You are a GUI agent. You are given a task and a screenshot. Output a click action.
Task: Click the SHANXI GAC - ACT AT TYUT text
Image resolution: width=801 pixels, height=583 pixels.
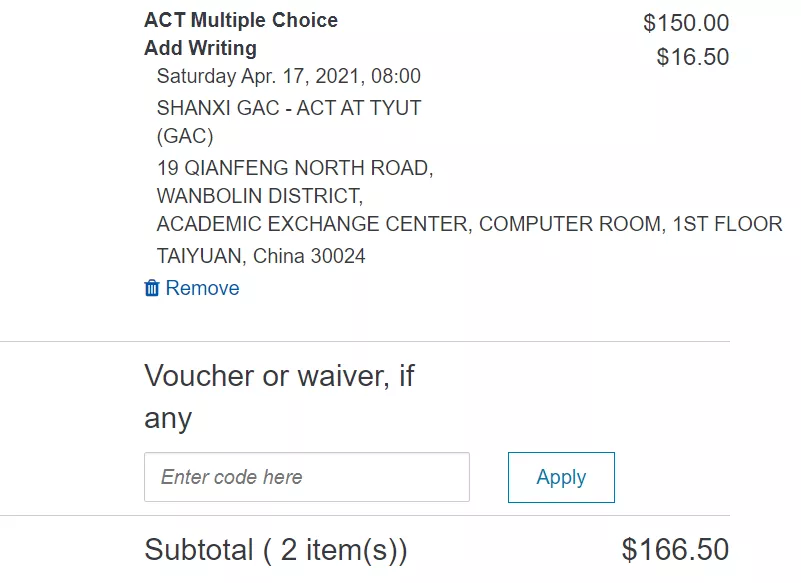click(289, 108)
